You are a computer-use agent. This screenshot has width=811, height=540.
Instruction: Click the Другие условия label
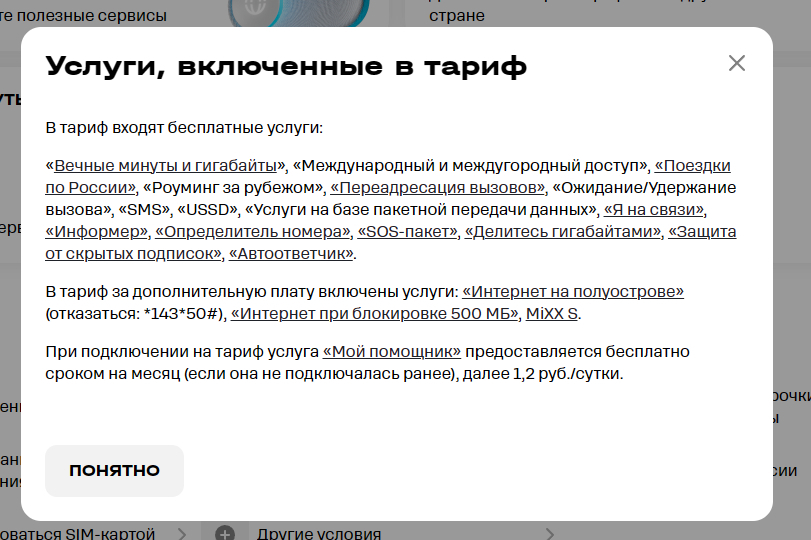(x=319, y=533)
